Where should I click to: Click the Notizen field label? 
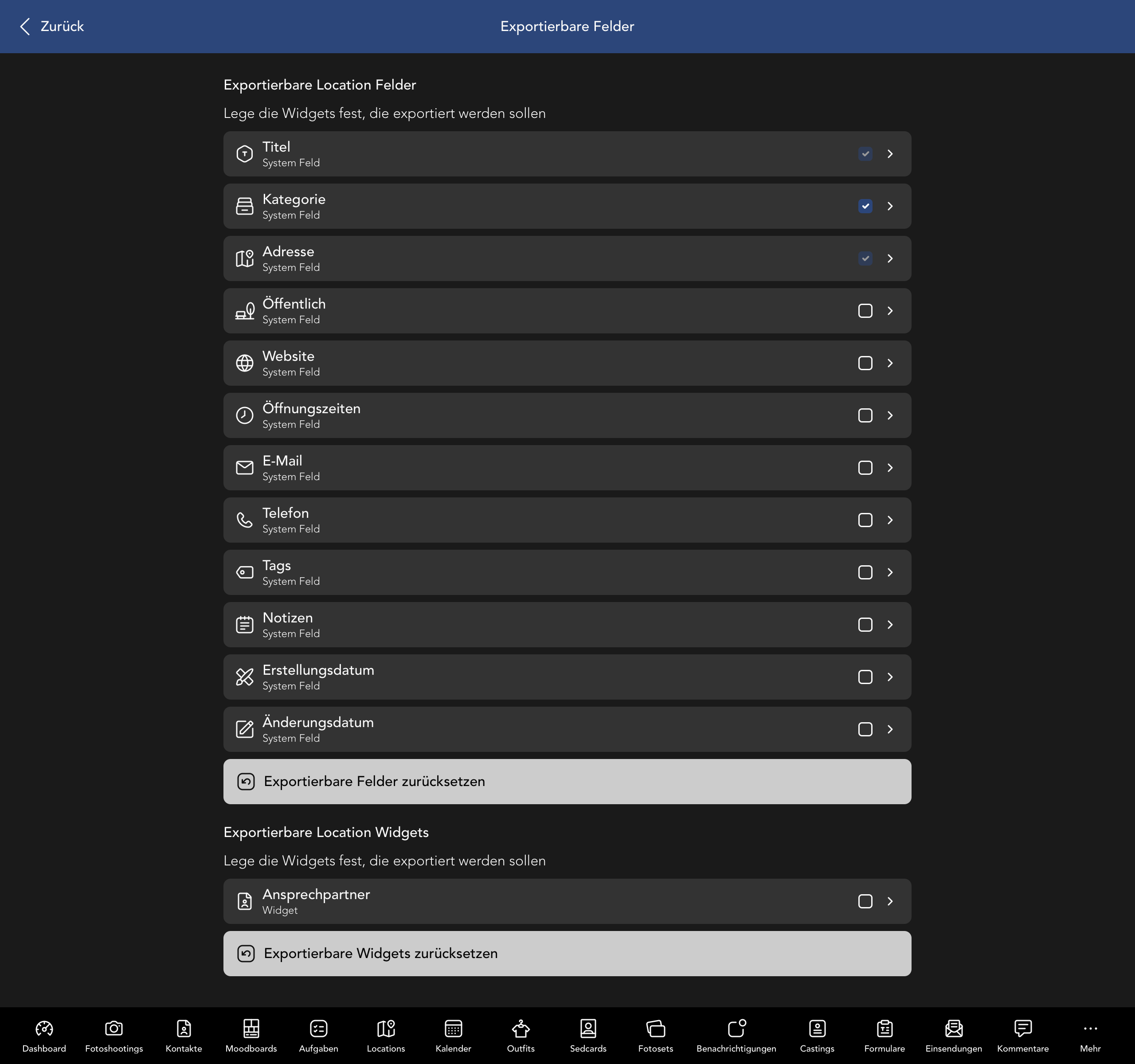[288, 618]
